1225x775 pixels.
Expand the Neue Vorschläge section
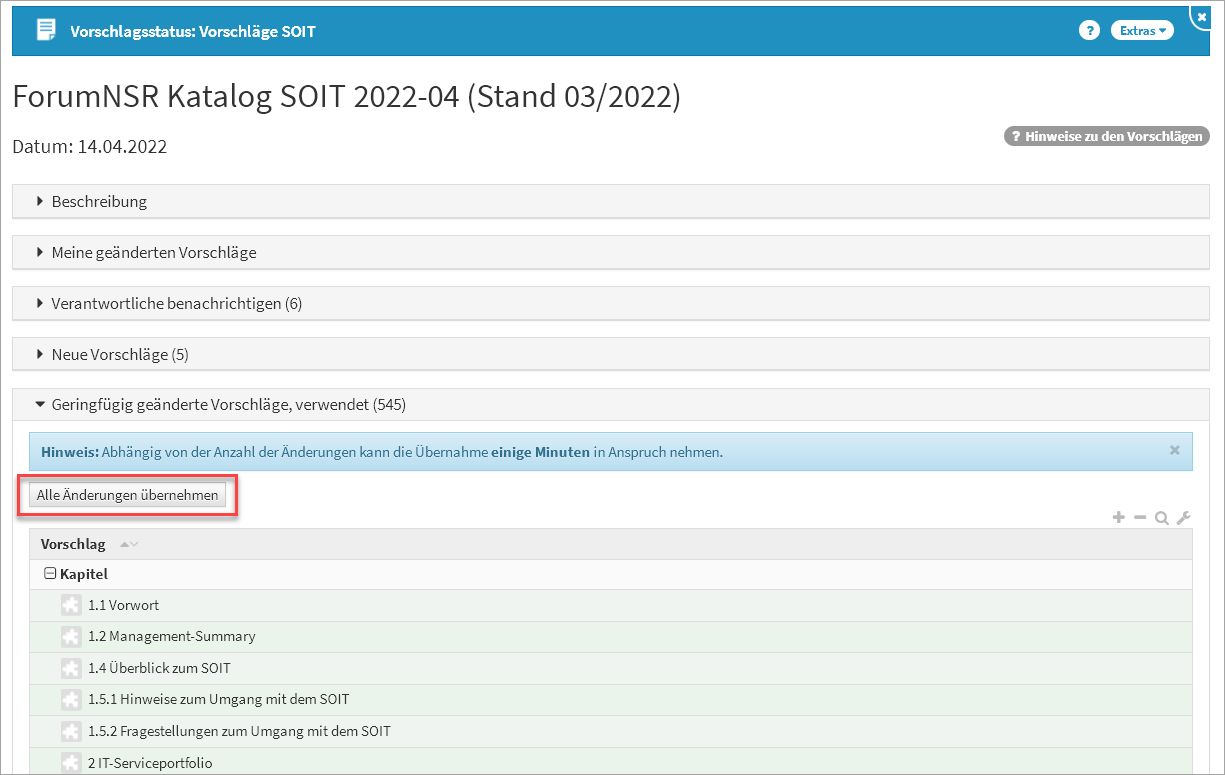(x=119, y=355)
